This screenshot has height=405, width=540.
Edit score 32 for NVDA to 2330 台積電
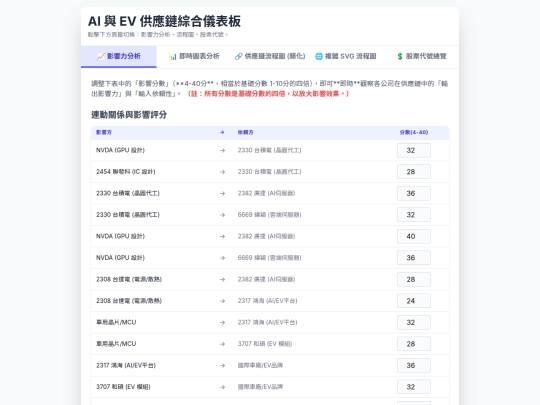pos(414,150)
